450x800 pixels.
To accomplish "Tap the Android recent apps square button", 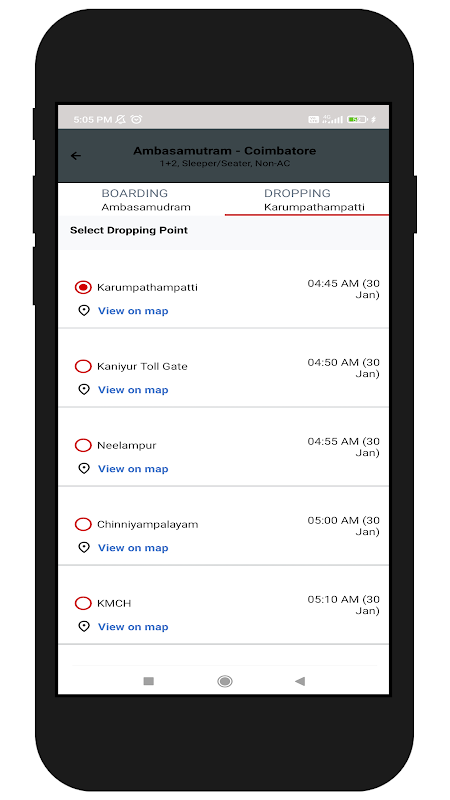I will click(148, 681).
